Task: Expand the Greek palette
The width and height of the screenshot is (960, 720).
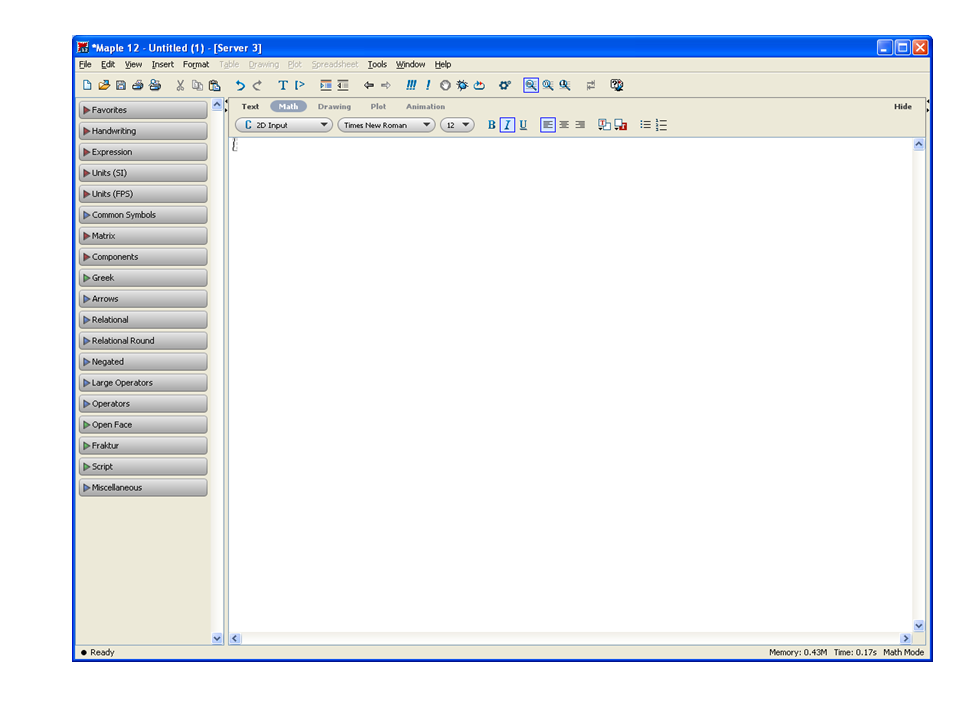Action: tap(143, 278)
